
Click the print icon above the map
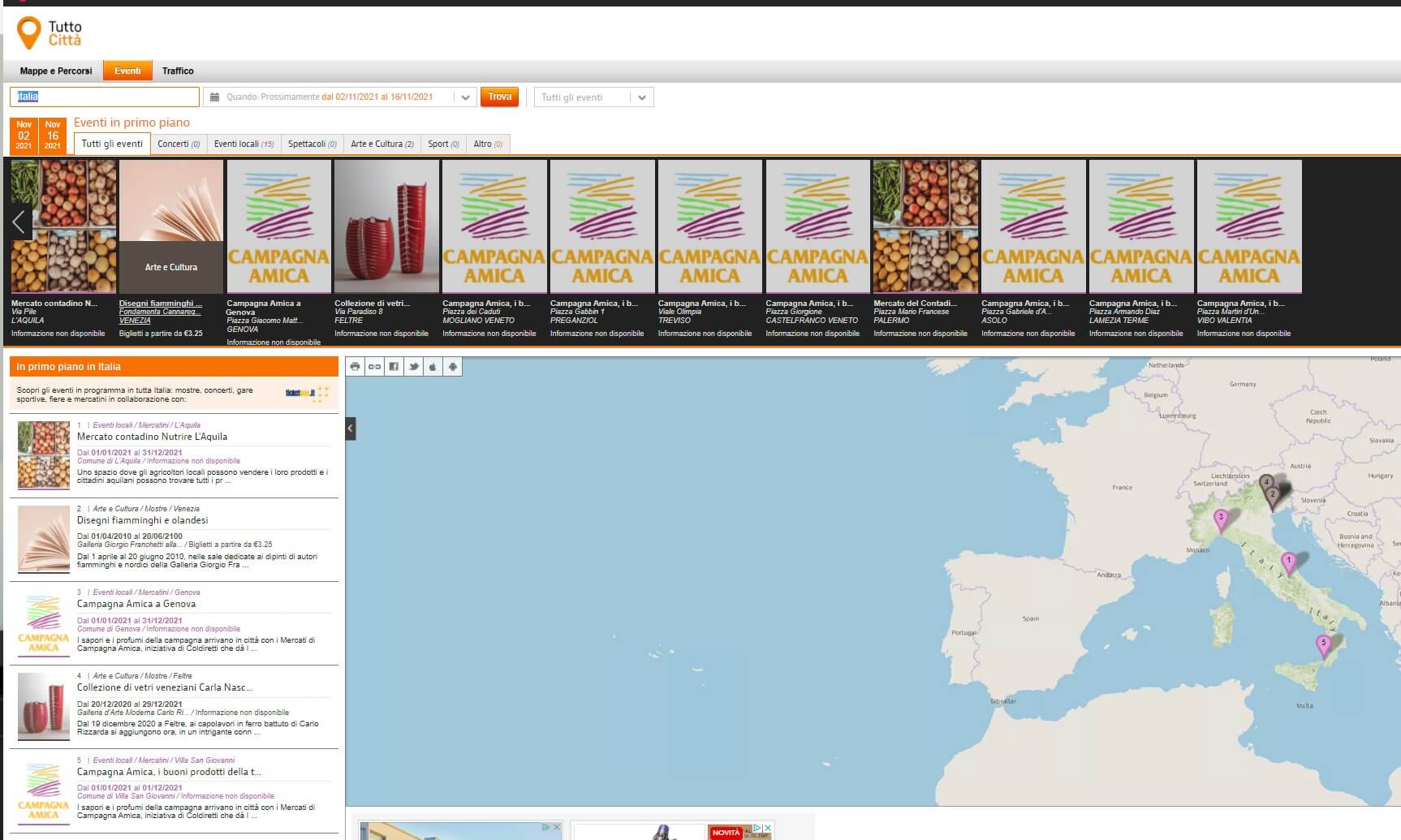355,367
